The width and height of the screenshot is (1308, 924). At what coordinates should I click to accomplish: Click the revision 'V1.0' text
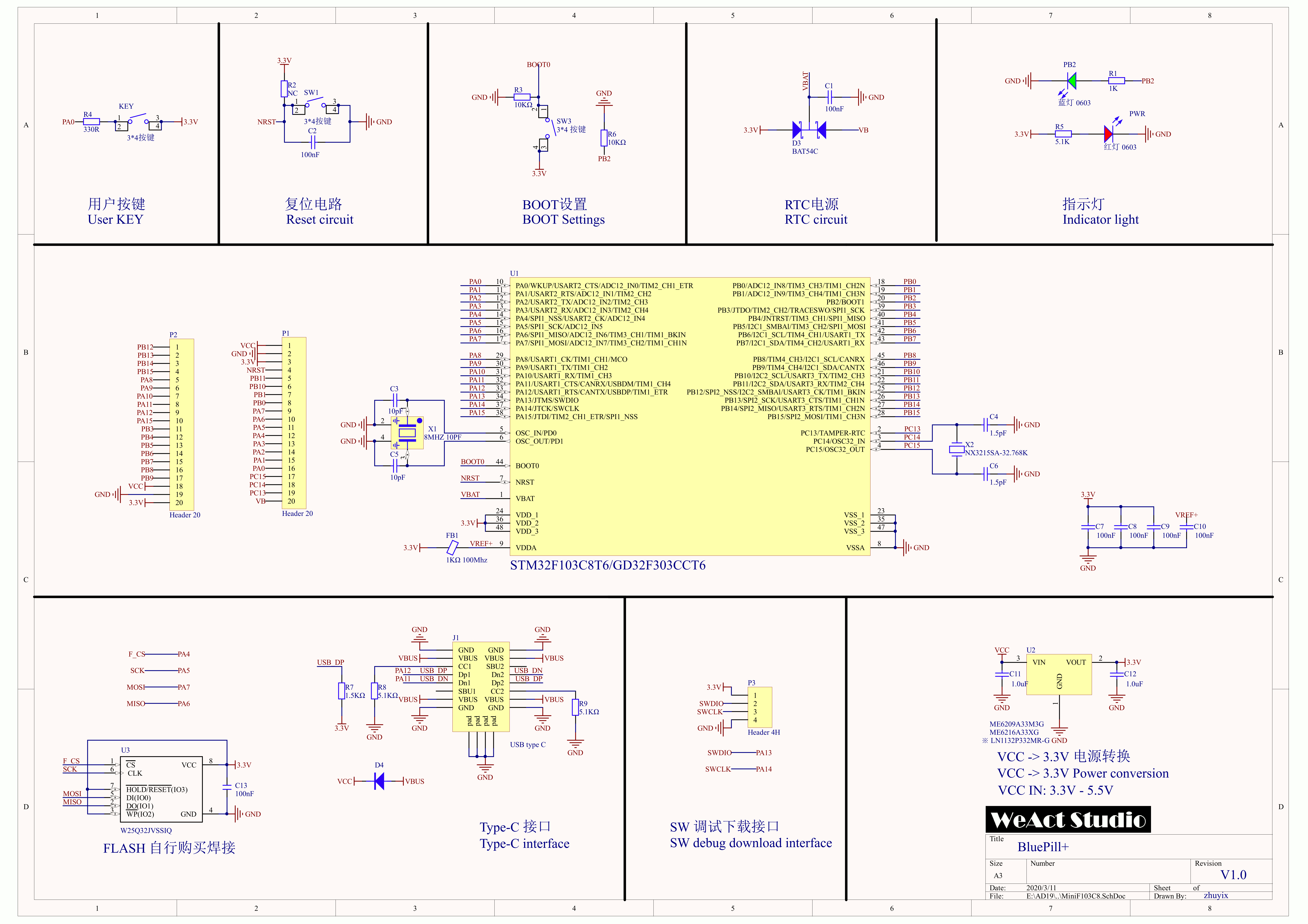click(x=1233, y=875)
